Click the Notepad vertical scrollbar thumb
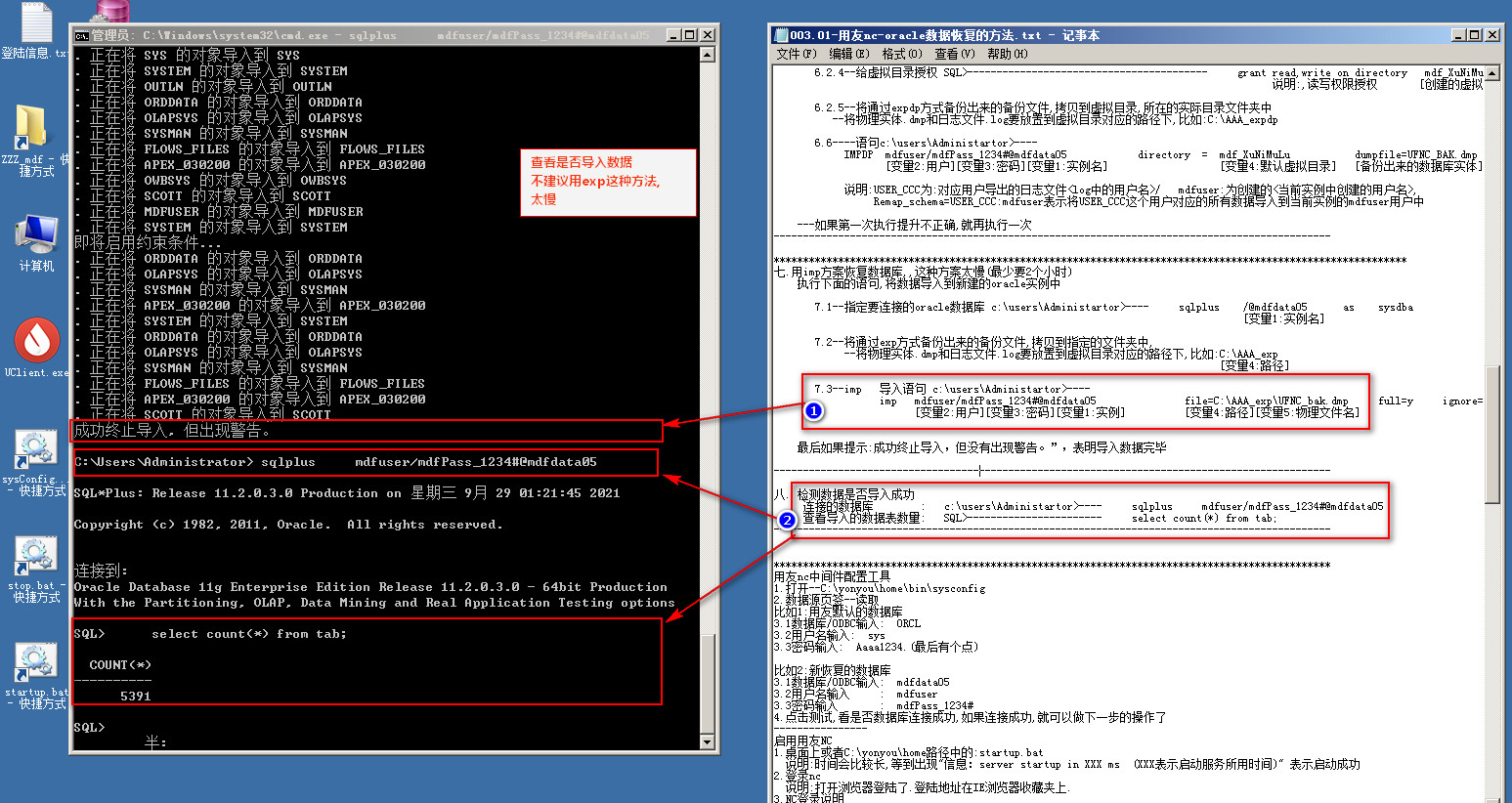The height and width of the screenshot is (803, 1512). tap(1491, 435)
